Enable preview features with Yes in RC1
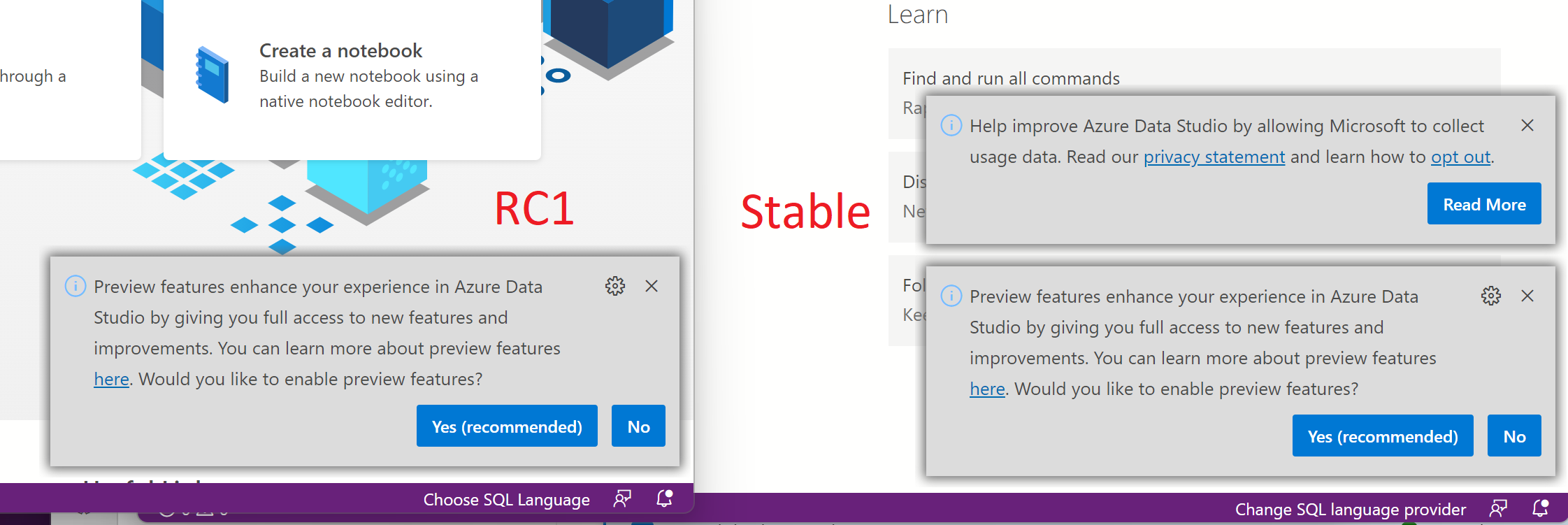The width and height of the screenshot is (1568, 525). (x=507, y=426)
